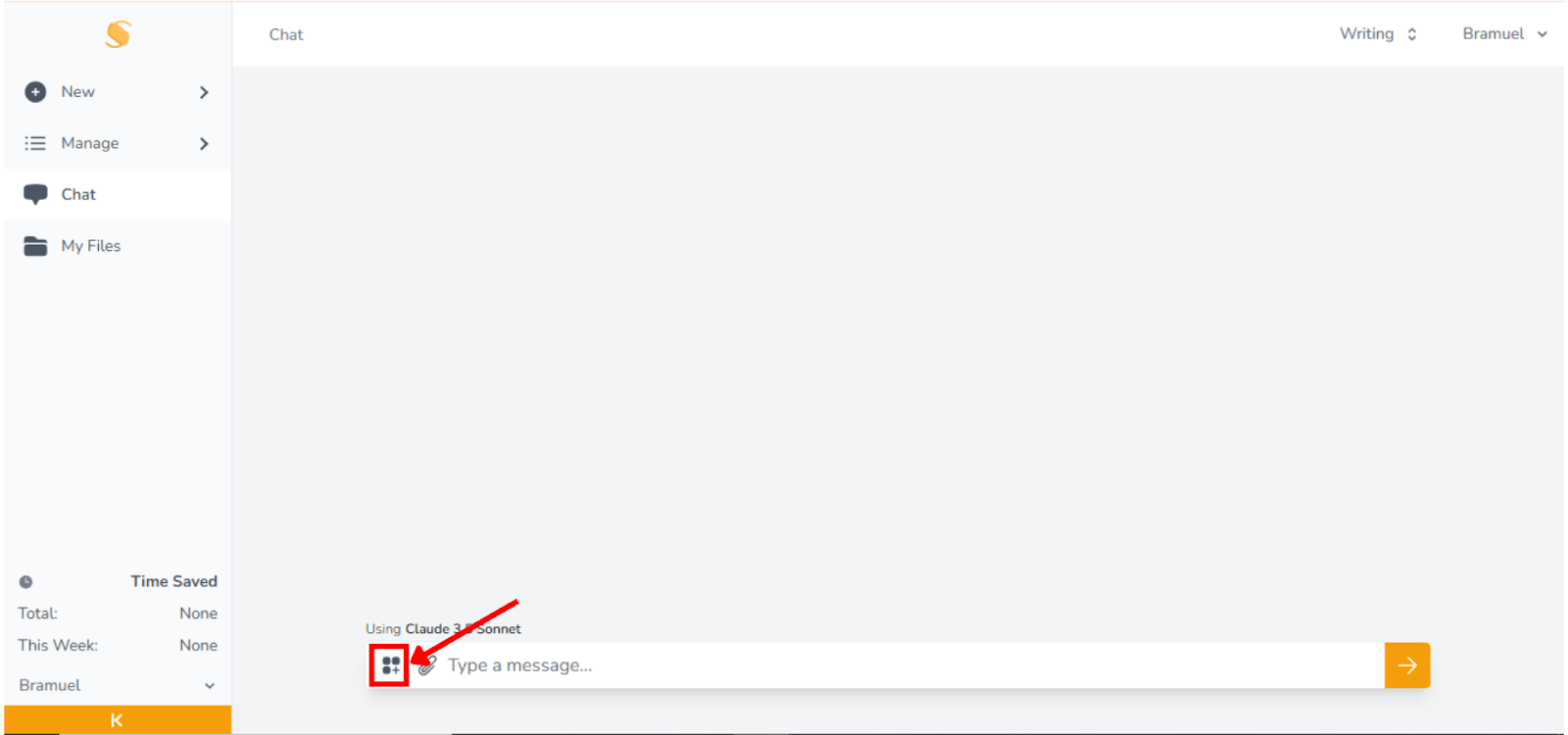Click the Time Saved clock icon

coord(26,582)
